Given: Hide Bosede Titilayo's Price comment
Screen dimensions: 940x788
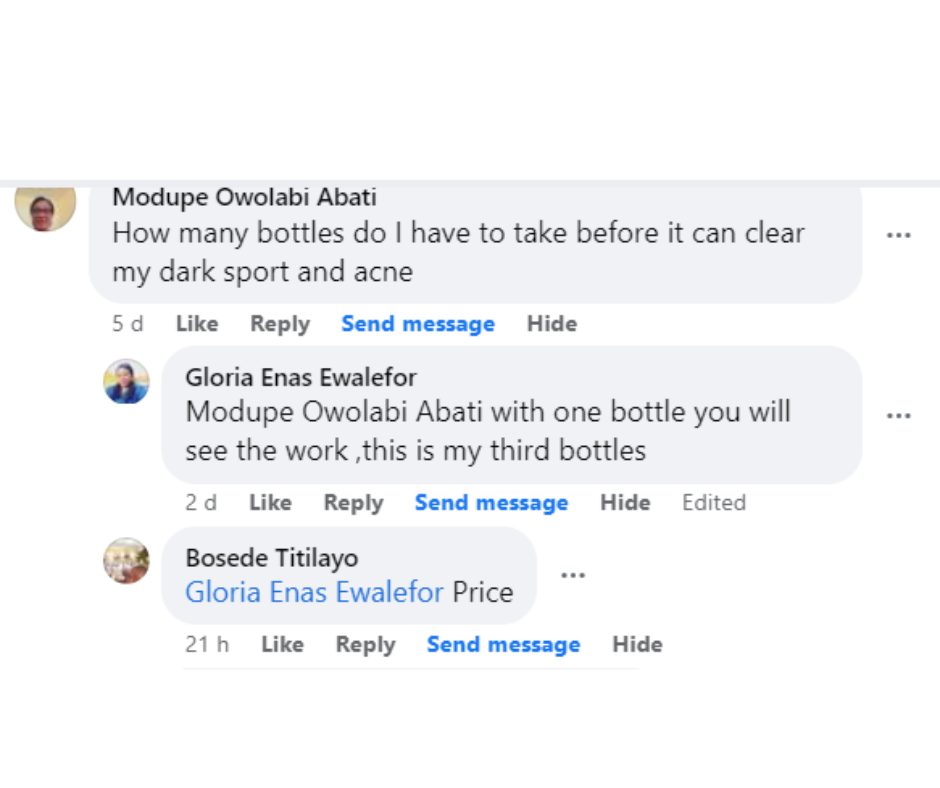Looking at the screenshot, I should point(637,645).
